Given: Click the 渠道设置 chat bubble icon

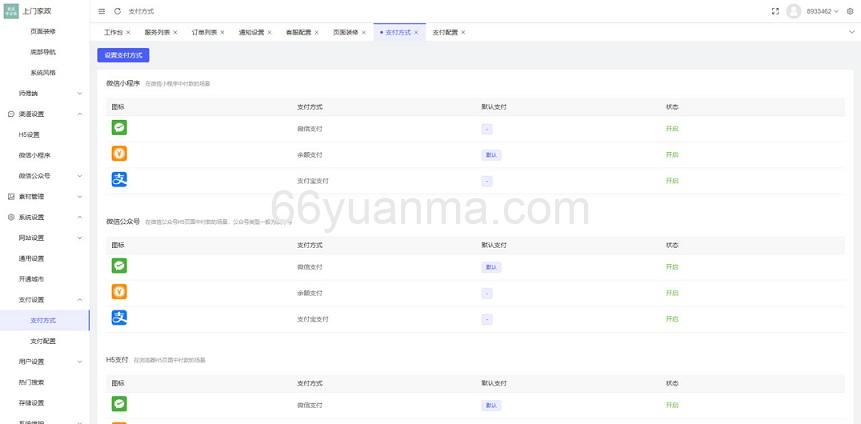Looking at the screenshot, I should [x=11, y=114].
